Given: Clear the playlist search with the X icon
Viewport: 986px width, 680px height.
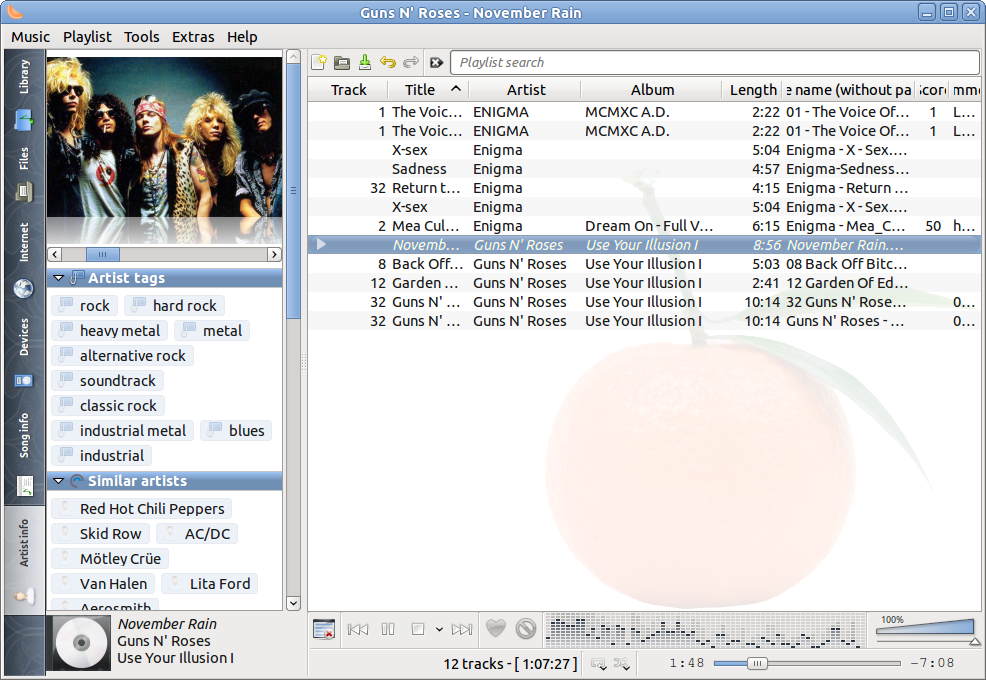Looking at the screenshot, I should (x=436, y=62).
